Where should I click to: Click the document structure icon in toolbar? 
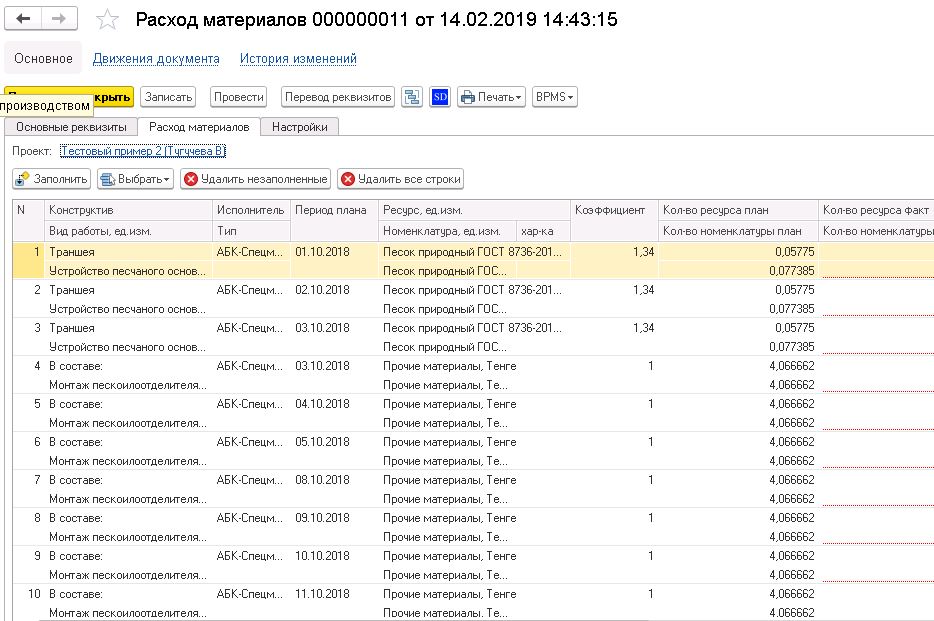(x=412, y=97)
